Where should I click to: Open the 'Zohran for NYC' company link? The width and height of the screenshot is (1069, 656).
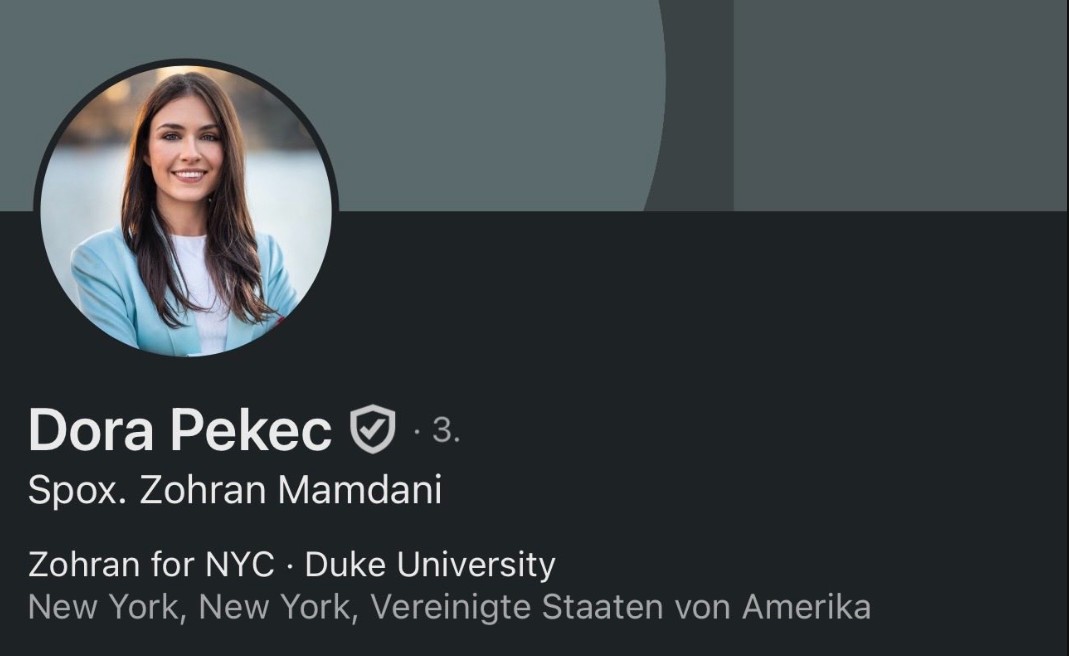tap(151, 565)
